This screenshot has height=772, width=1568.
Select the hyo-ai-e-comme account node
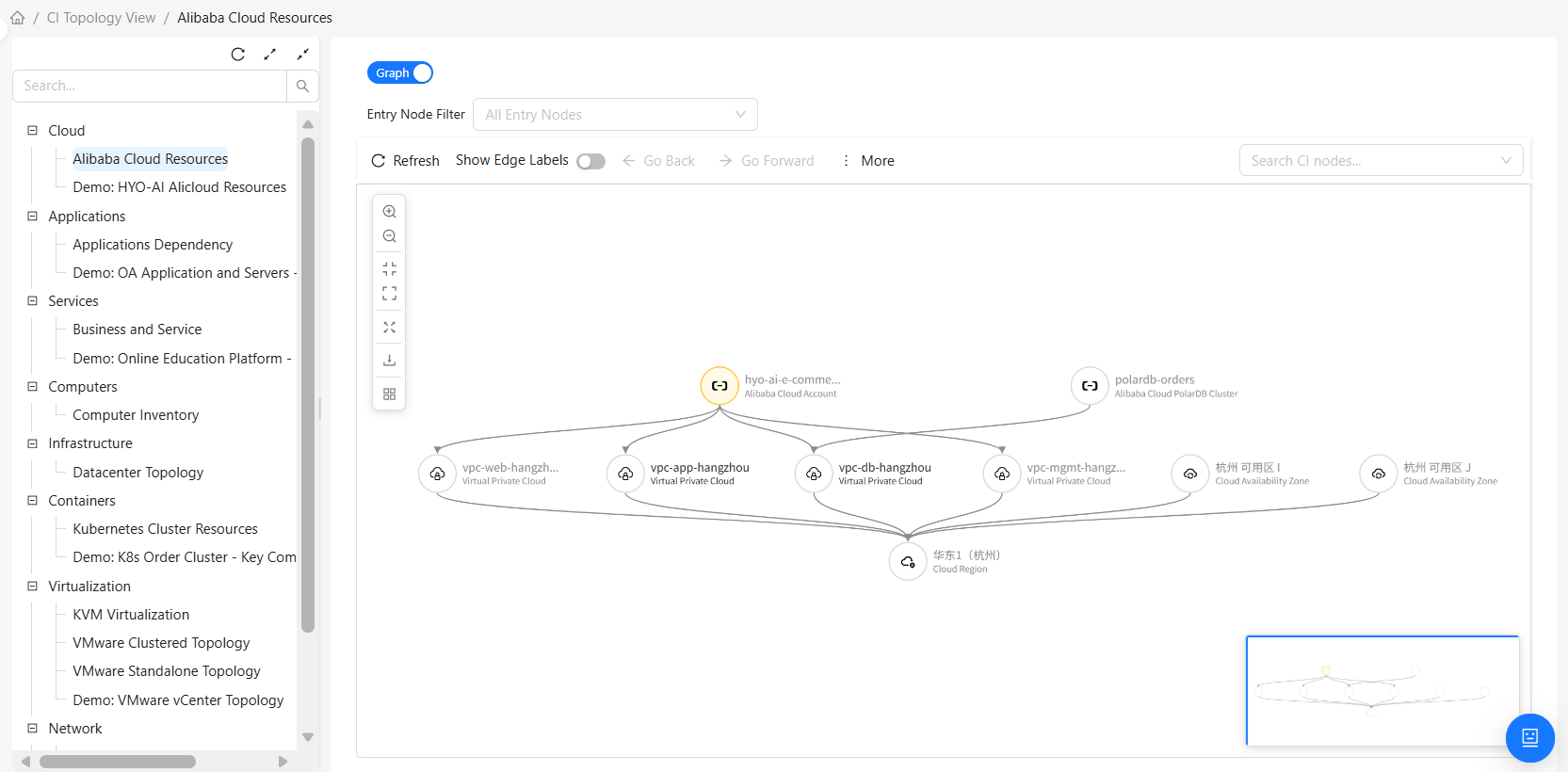[x=719, y=386]
